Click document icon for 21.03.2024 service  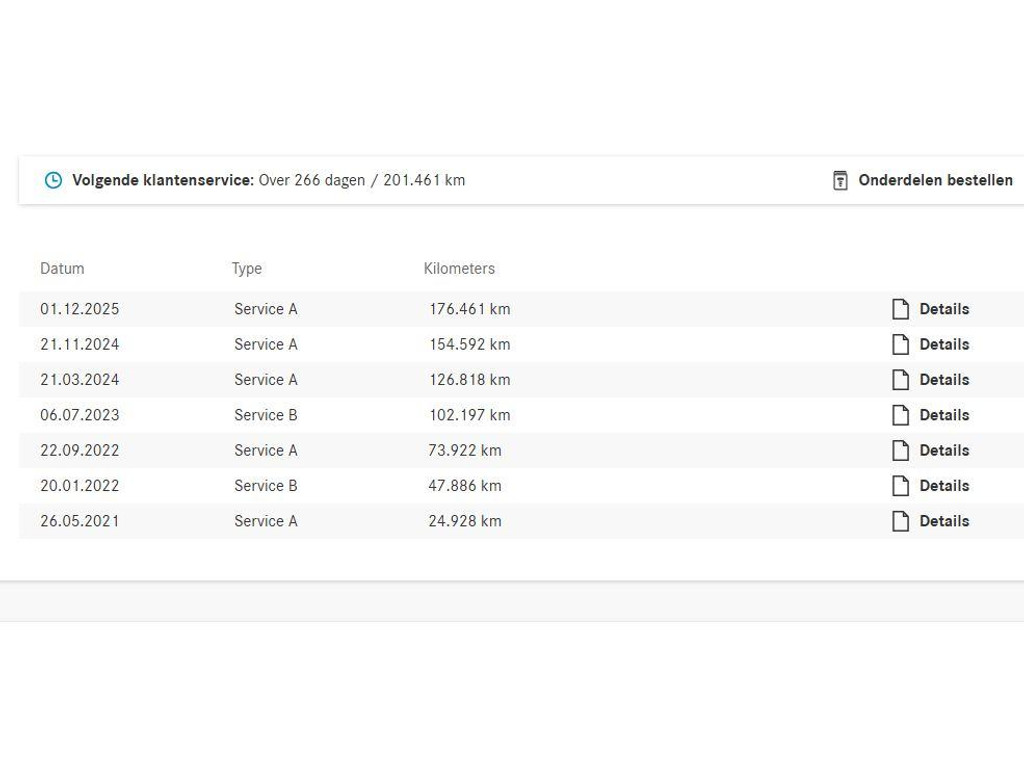coord(900,380)
